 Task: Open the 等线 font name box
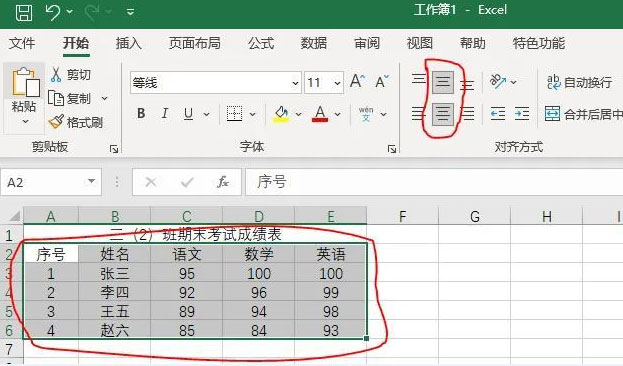click(215, 83)
